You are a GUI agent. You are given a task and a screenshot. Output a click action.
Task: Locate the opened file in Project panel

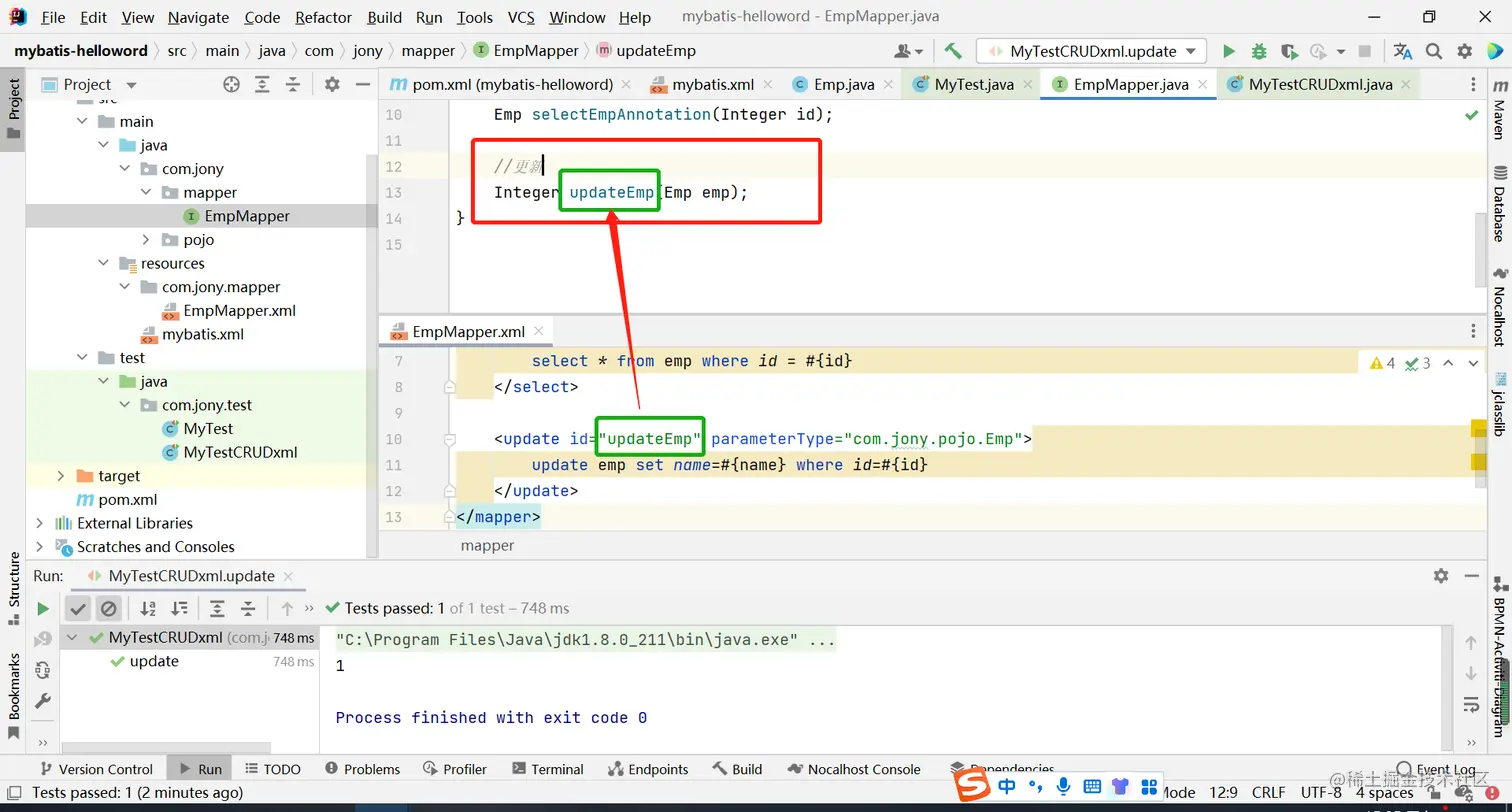coord(231,85)
